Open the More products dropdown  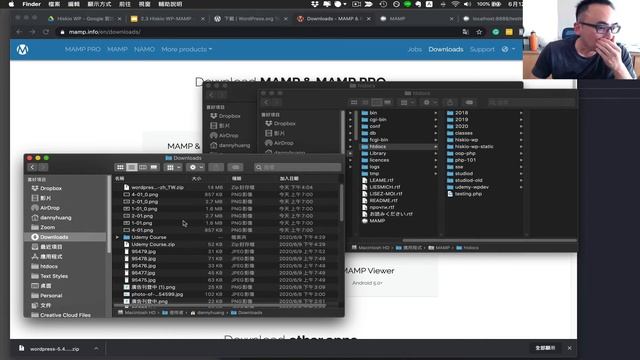click(187, 49)
